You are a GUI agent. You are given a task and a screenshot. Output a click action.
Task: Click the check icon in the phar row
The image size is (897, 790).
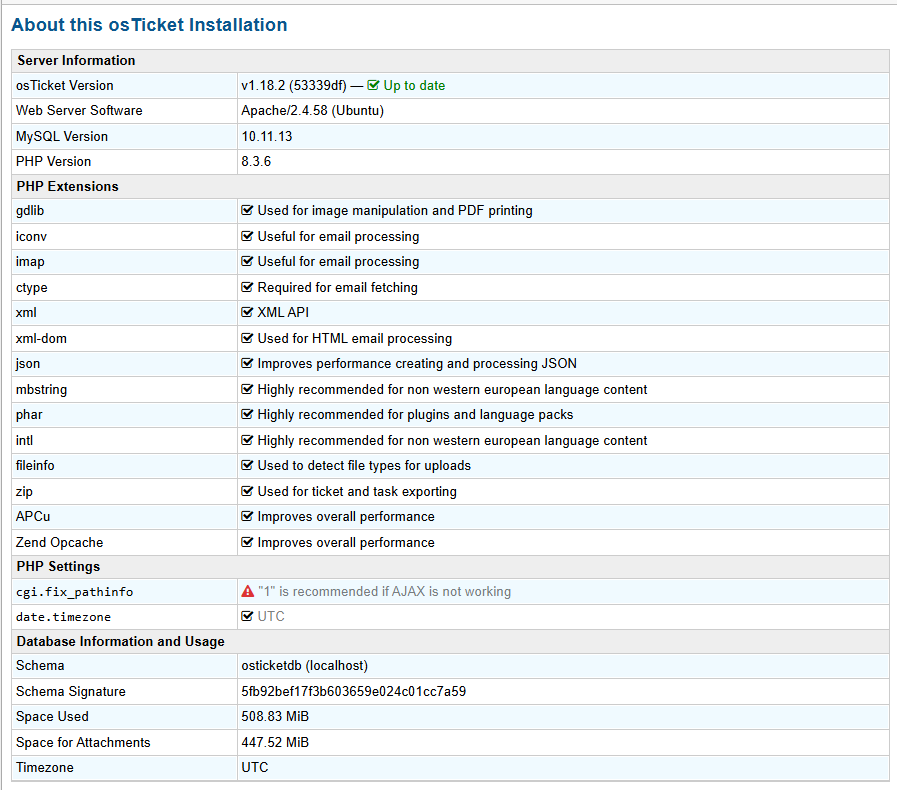coord(248,414)
